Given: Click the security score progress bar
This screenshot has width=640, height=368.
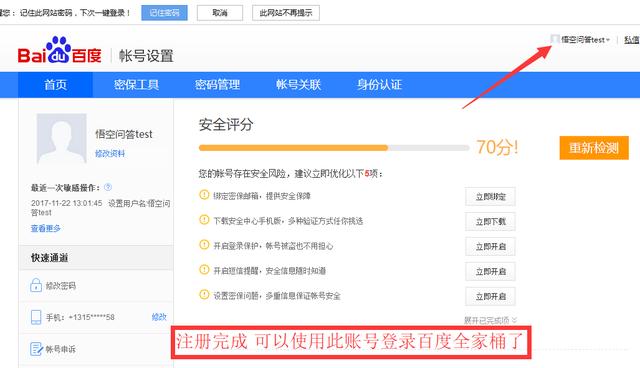Looking at the screenshot, I should tap(334, 148).
